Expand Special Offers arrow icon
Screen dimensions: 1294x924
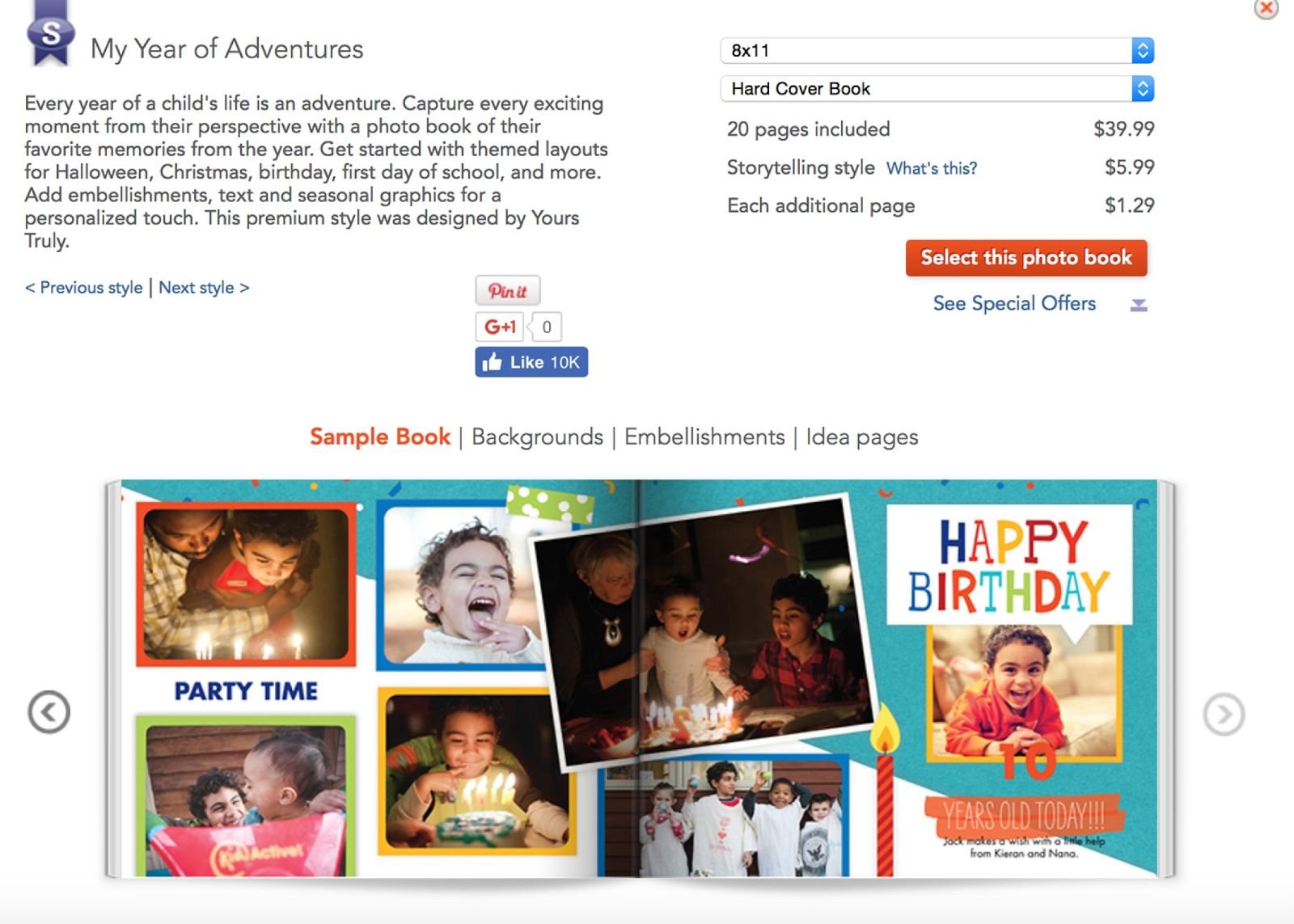[x=1139, y=305]
